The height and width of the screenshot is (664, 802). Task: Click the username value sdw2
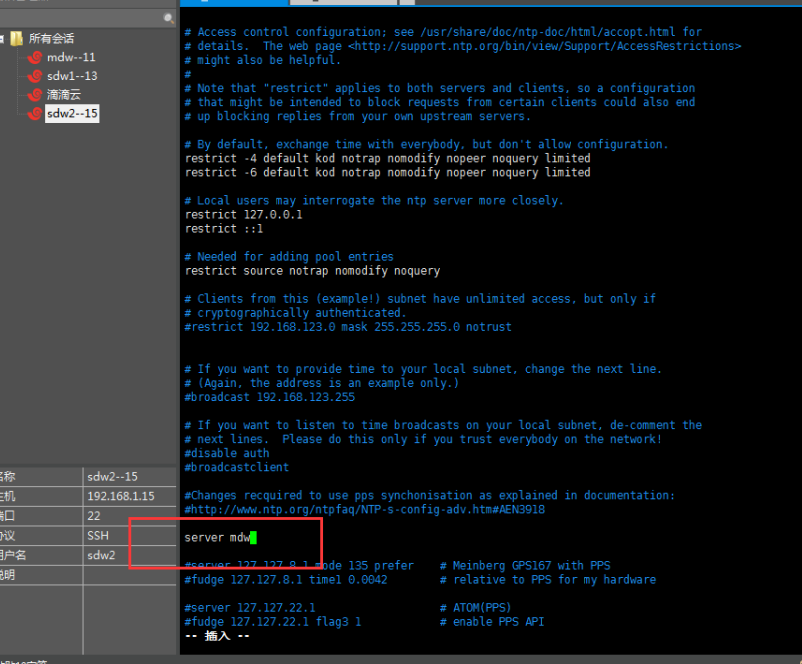point(101,555)
